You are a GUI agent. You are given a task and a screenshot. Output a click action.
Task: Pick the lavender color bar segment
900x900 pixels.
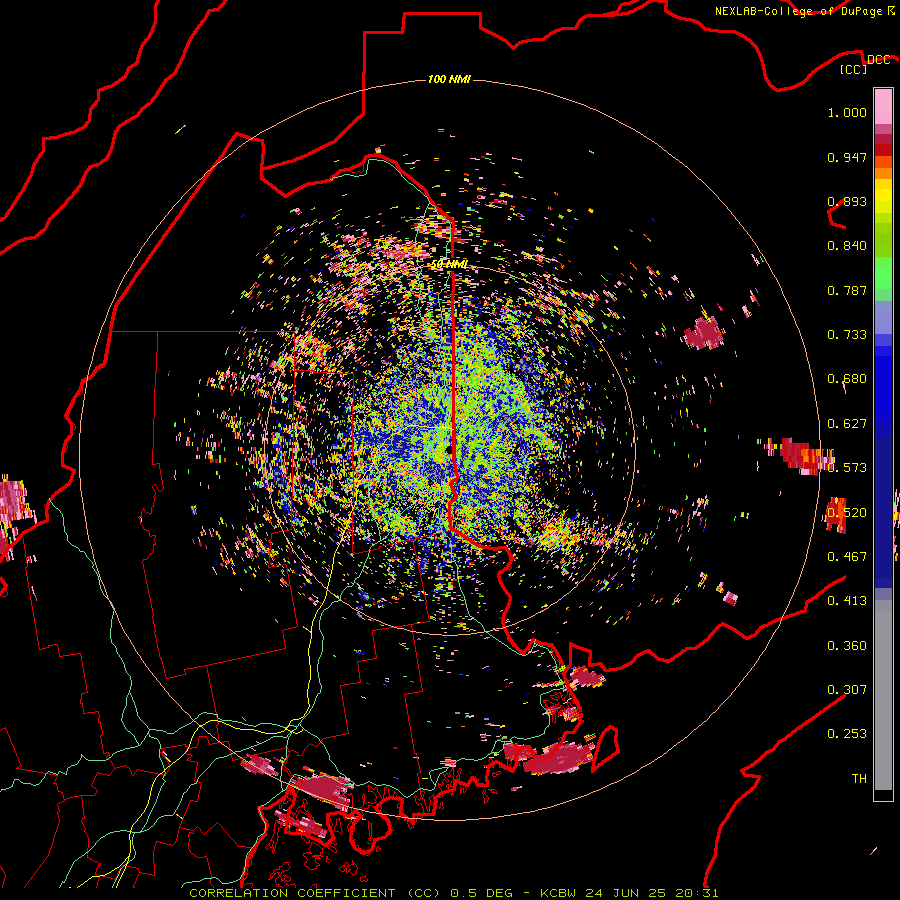[883, 317]
